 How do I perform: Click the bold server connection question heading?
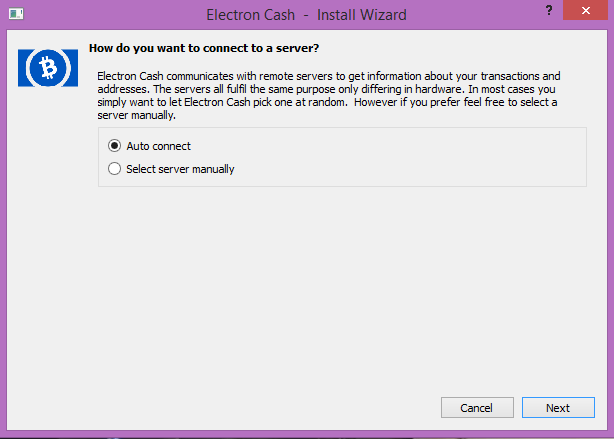(210, 47)
